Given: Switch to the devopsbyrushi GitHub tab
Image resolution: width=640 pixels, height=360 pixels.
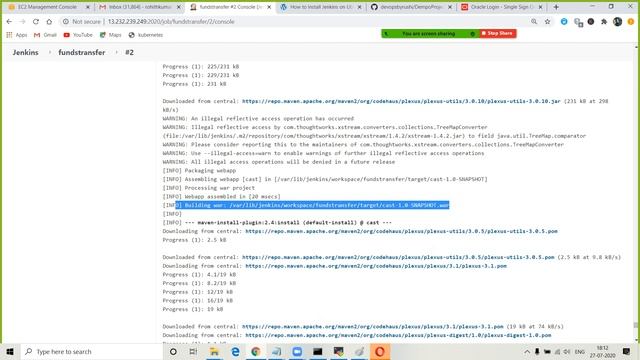Looking at the screenshot, I should click(x=411, y=7).
